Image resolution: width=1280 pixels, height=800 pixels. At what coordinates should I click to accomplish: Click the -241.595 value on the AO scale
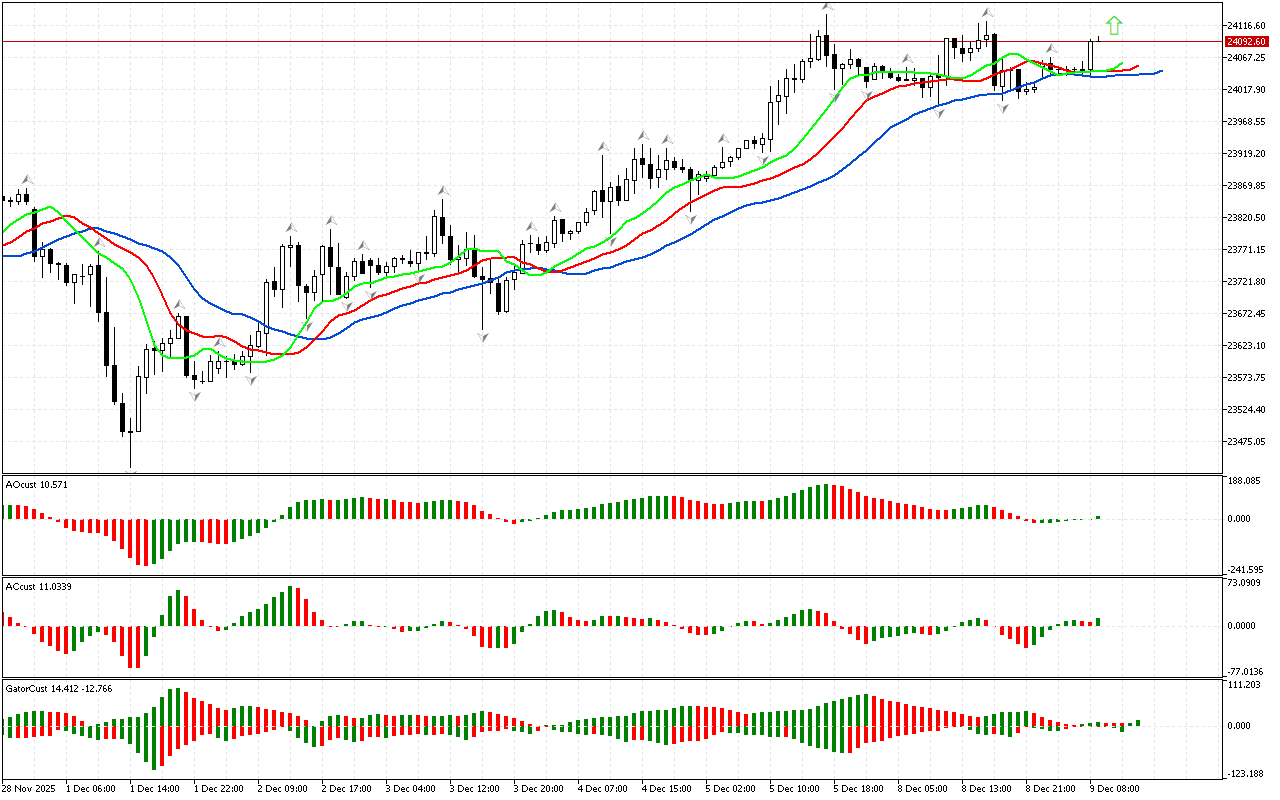click(x=1245, y=569)
